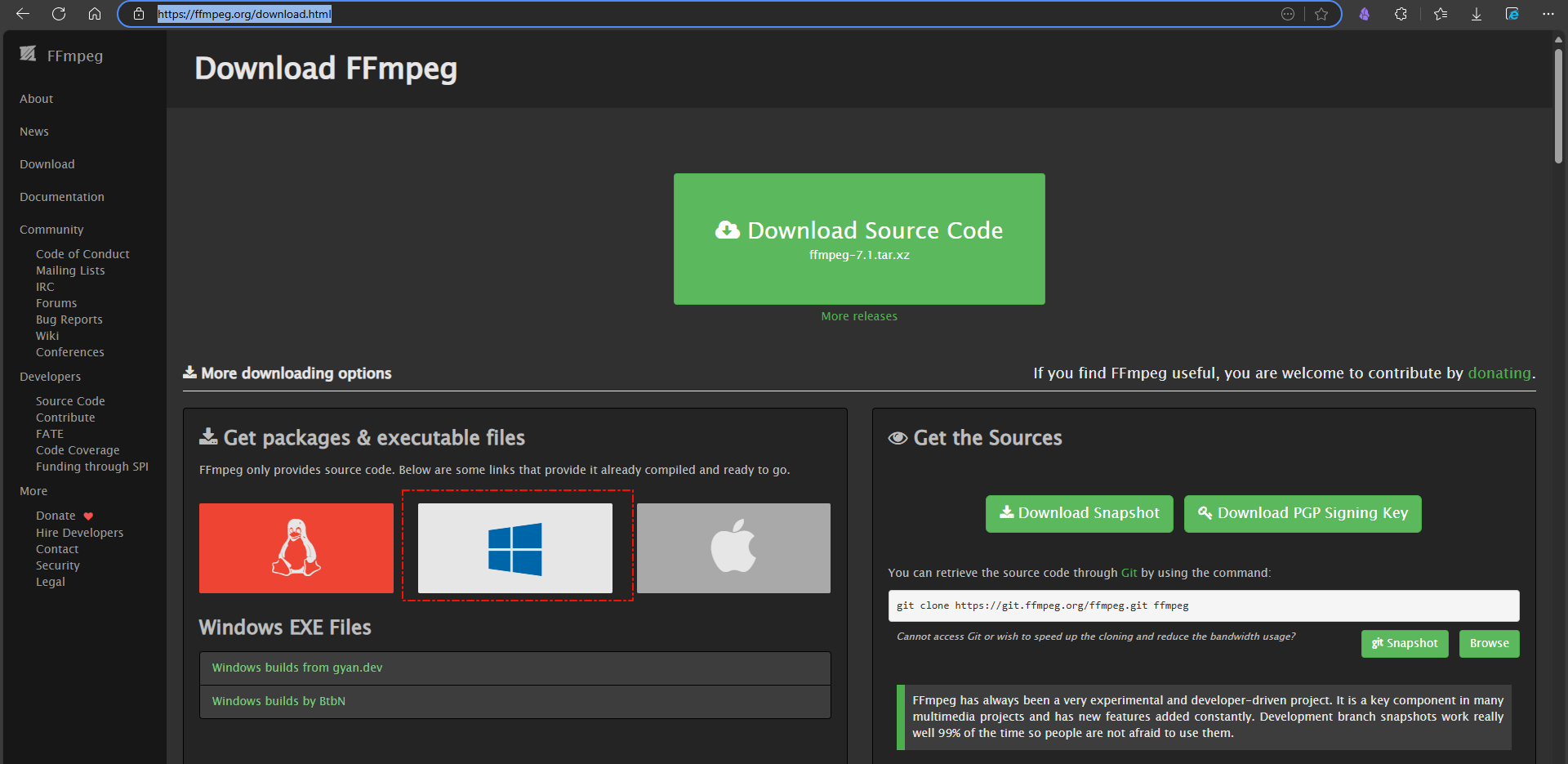The image size is (1568, 764).
Task: Add page to favorites star icon
Action: 1321,14
